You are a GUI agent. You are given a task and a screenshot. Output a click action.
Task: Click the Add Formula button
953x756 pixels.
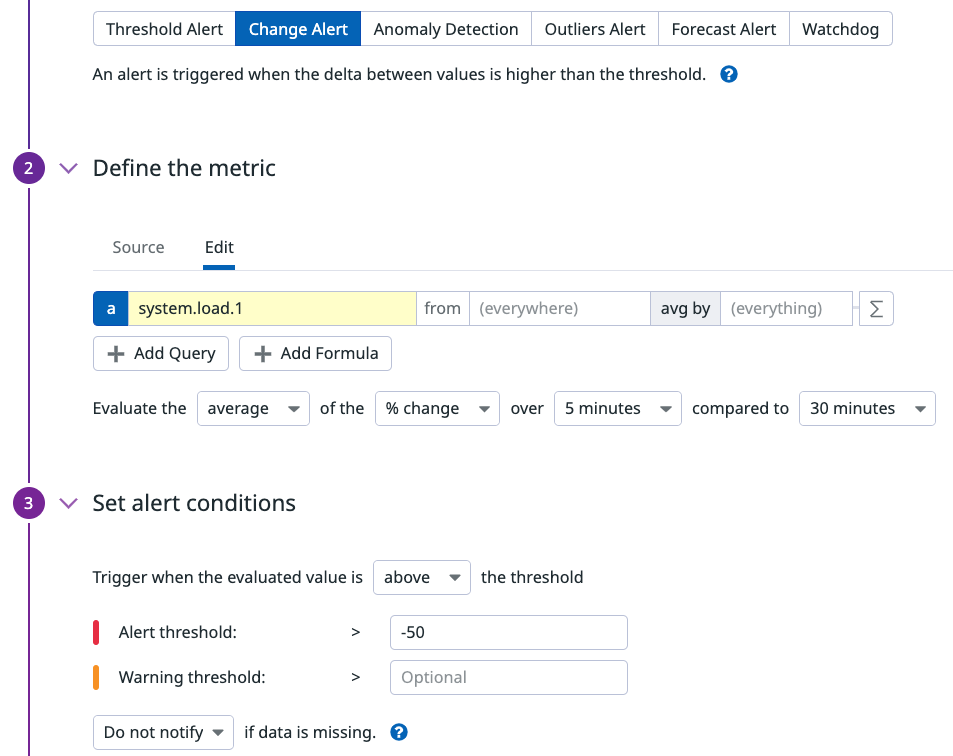(x=315, y=353)
